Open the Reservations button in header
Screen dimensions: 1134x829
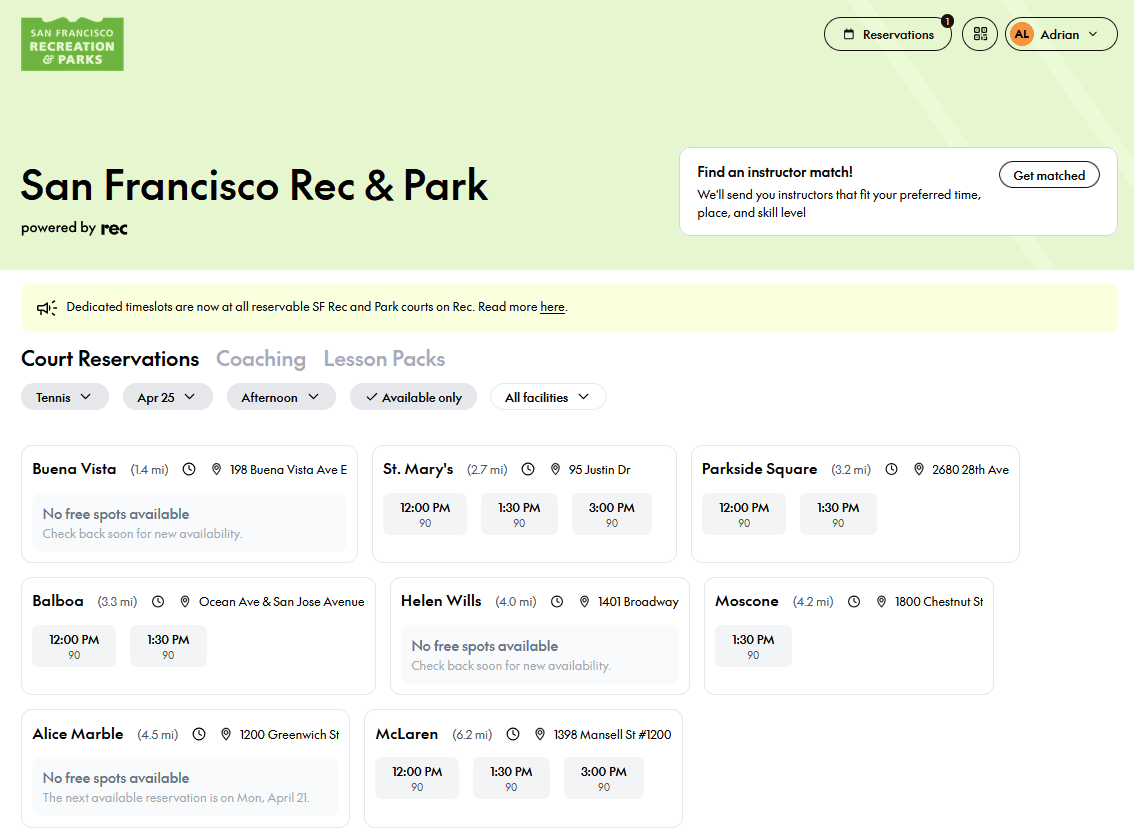pos(887,34)
